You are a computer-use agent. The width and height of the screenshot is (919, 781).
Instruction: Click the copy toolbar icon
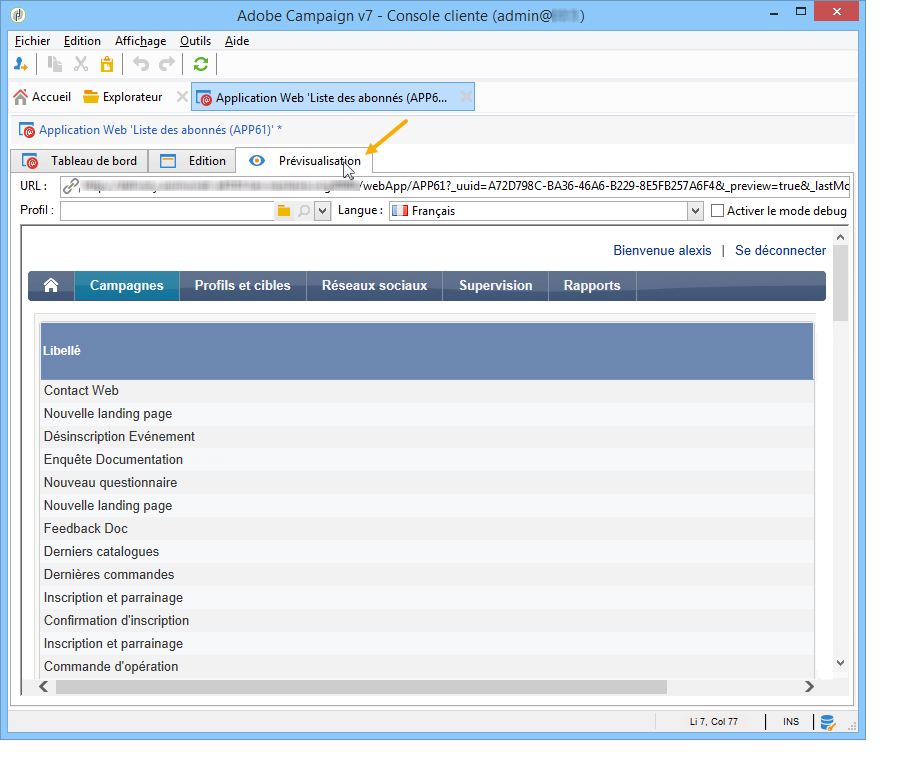(55, 64)
